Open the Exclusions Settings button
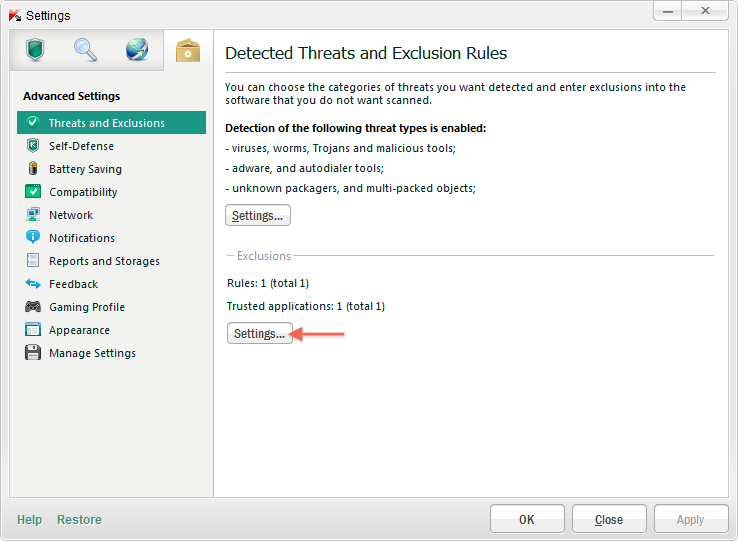 259,334
